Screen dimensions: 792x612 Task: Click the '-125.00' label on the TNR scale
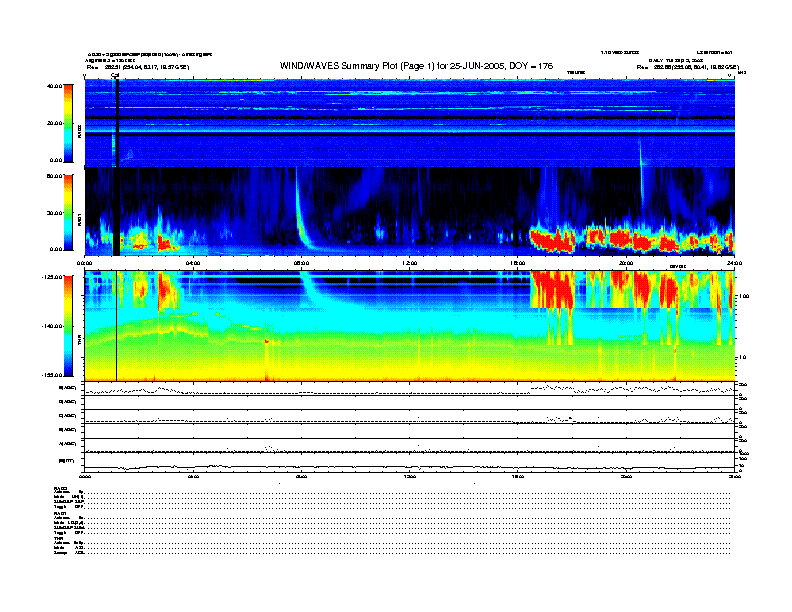52,277
